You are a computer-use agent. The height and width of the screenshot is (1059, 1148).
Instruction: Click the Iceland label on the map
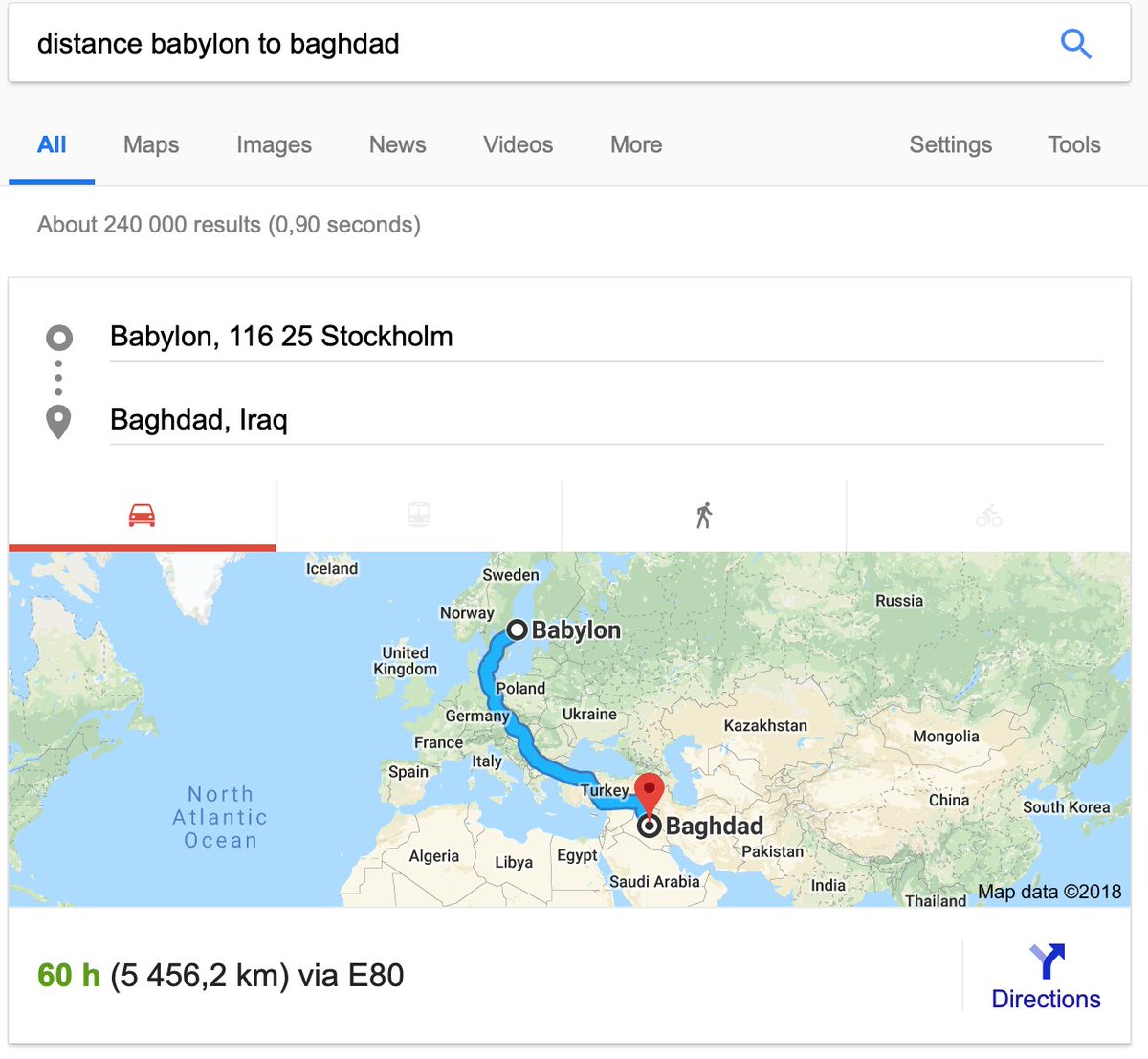click(332, 568)
